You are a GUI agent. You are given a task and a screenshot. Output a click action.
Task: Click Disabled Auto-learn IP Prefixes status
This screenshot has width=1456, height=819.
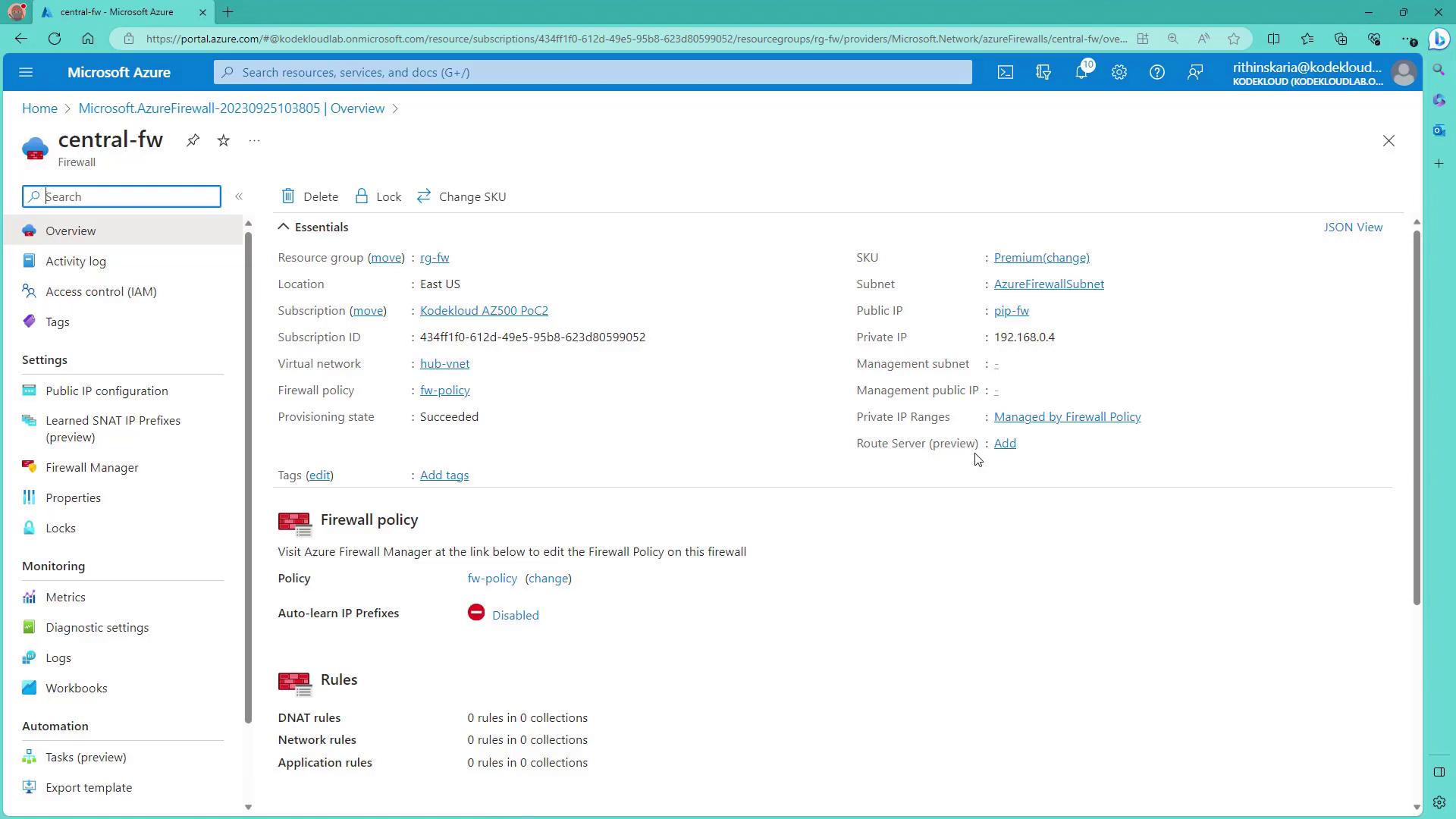coord(515,616)
